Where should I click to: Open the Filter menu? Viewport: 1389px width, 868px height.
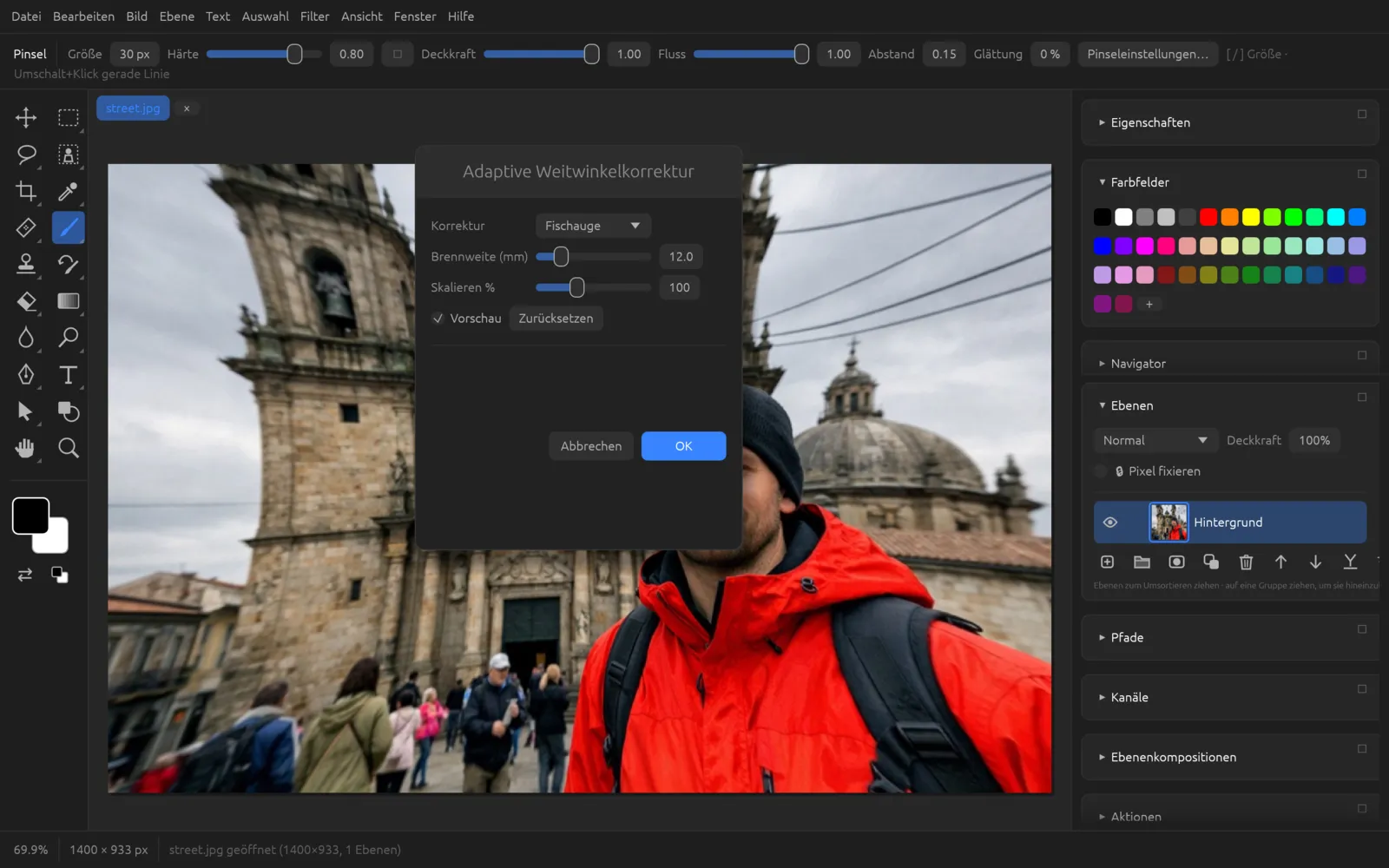[314, 16]
